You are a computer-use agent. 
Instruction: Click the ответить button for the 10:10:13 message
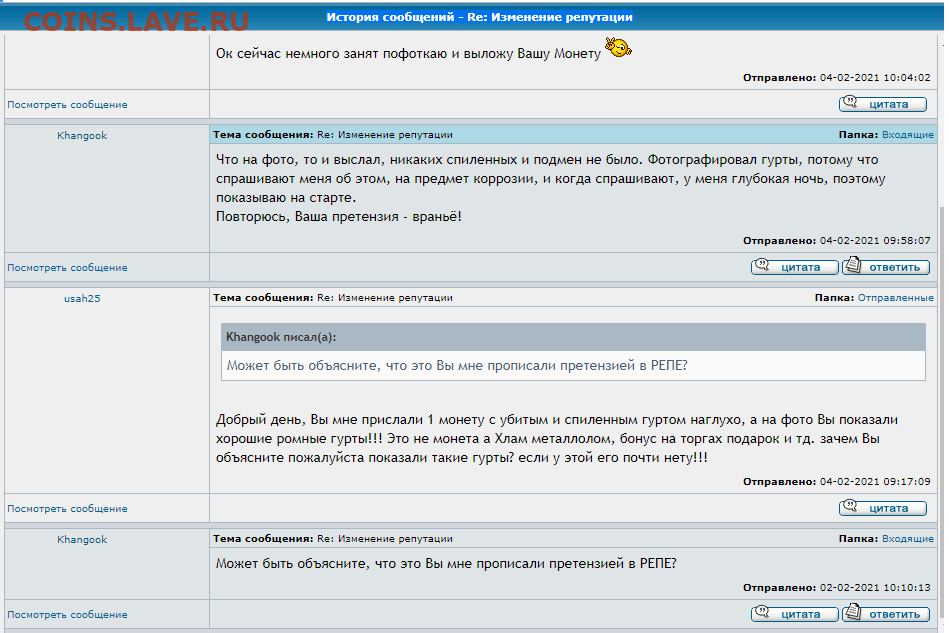click(x=886, y=614)
